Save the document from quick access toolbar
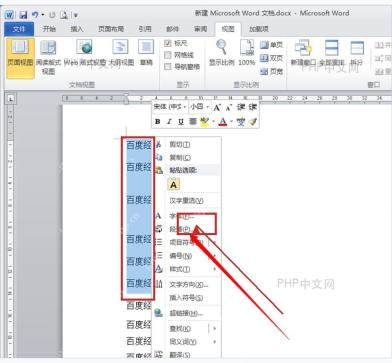The height and width of the screenshot is (363, 392). tap(23, 15)
